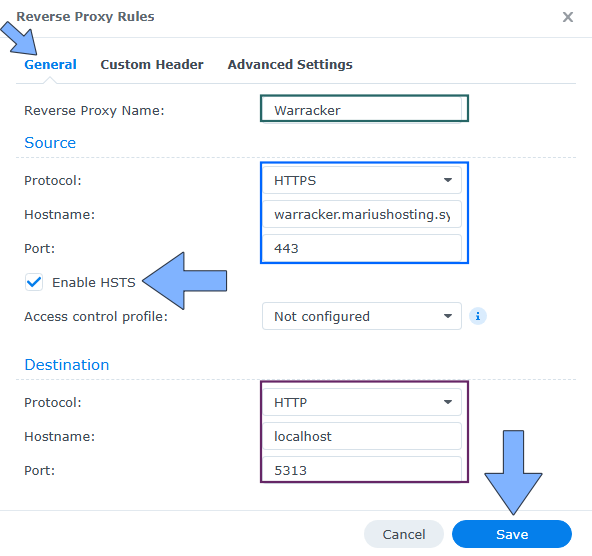Screen dimensions: 592x556
Task: Save the reverse proxy rule
Action: coord(512,534)
